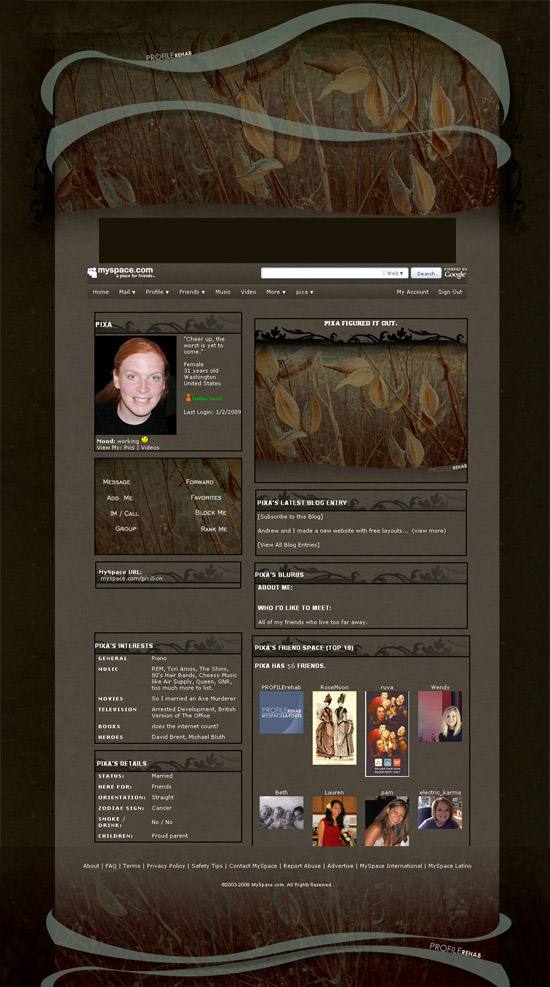
Task: Open the Video section
Action: tap(248, 292)
